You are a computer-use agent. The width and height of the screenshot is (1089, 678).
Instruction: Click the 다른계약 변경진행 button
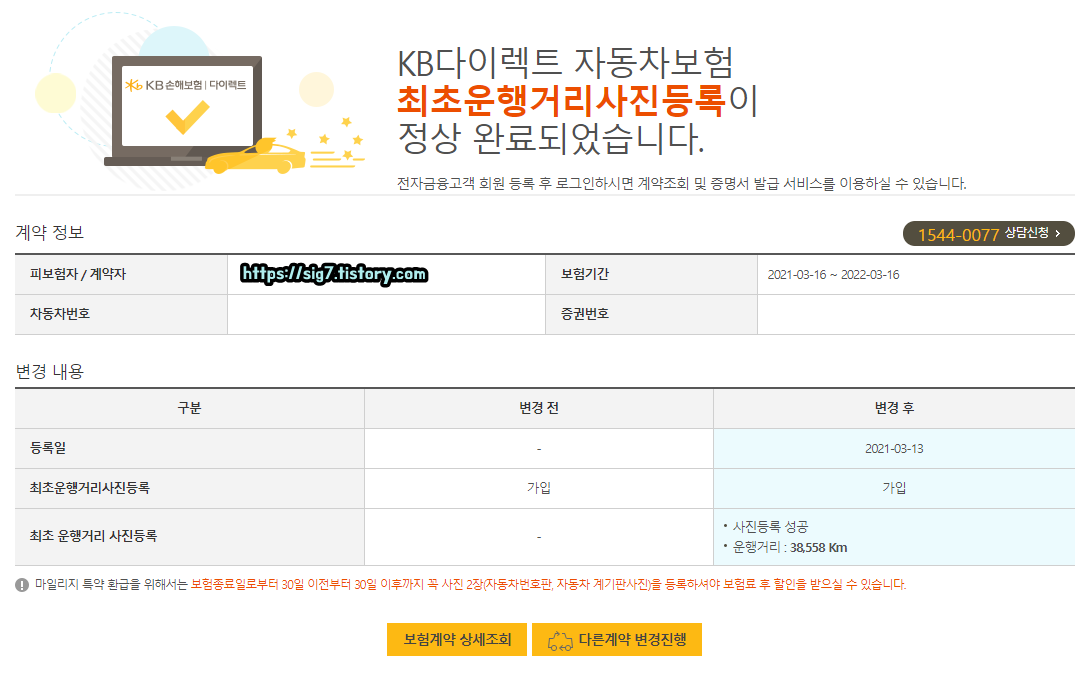[617, 639]
